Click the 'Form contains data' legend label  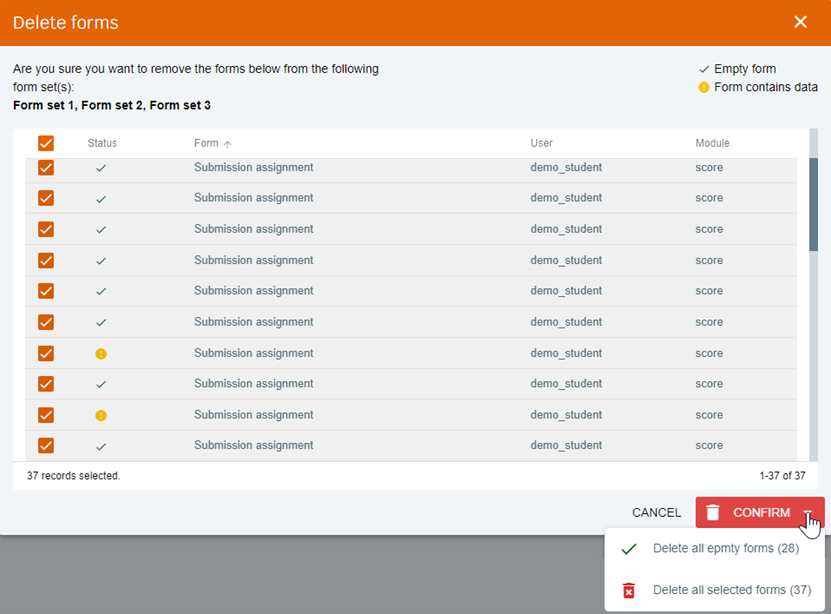pyautogui.click(x=766, y=87)
